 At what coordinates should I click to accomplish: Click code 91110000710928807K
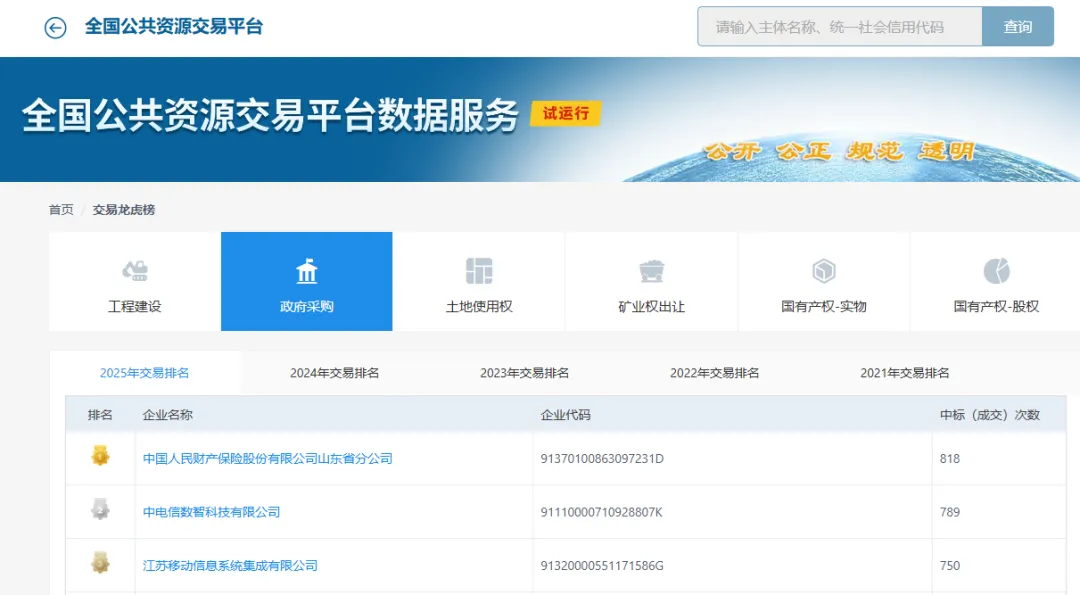point(601,512)
